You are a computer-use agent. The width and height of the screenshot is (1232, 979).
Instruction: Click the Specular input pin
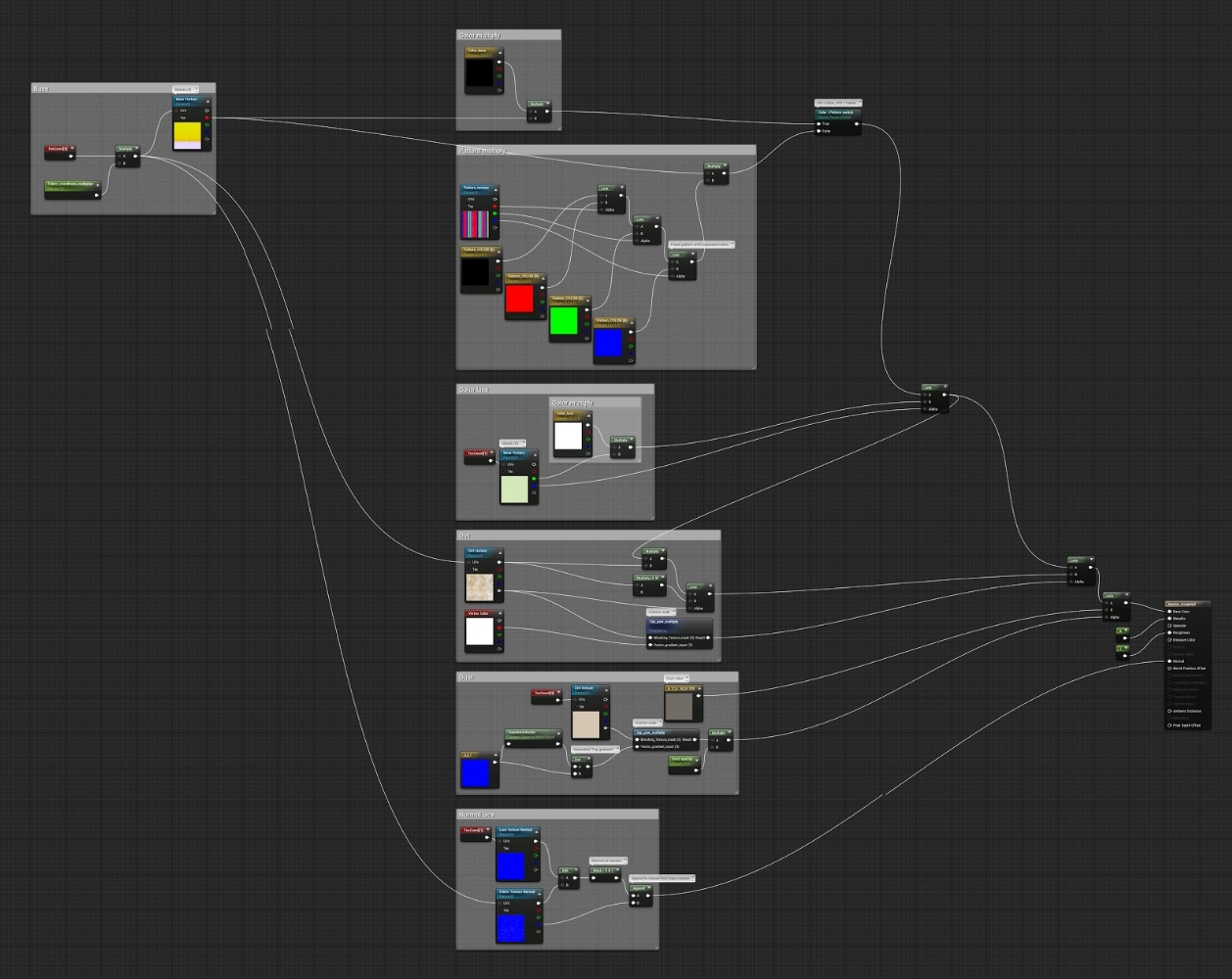(1169, 626)
